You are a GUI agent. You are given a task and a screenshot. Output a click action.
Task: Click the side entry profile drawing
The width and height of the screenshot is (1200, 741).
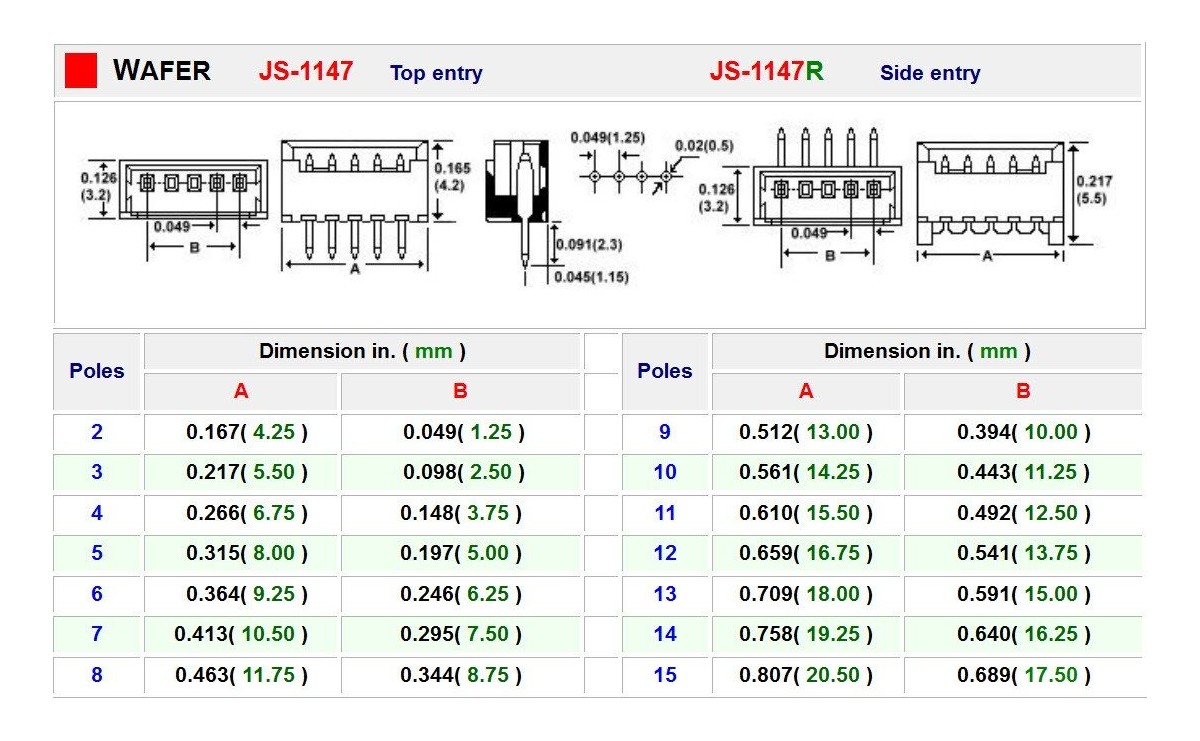990,195
